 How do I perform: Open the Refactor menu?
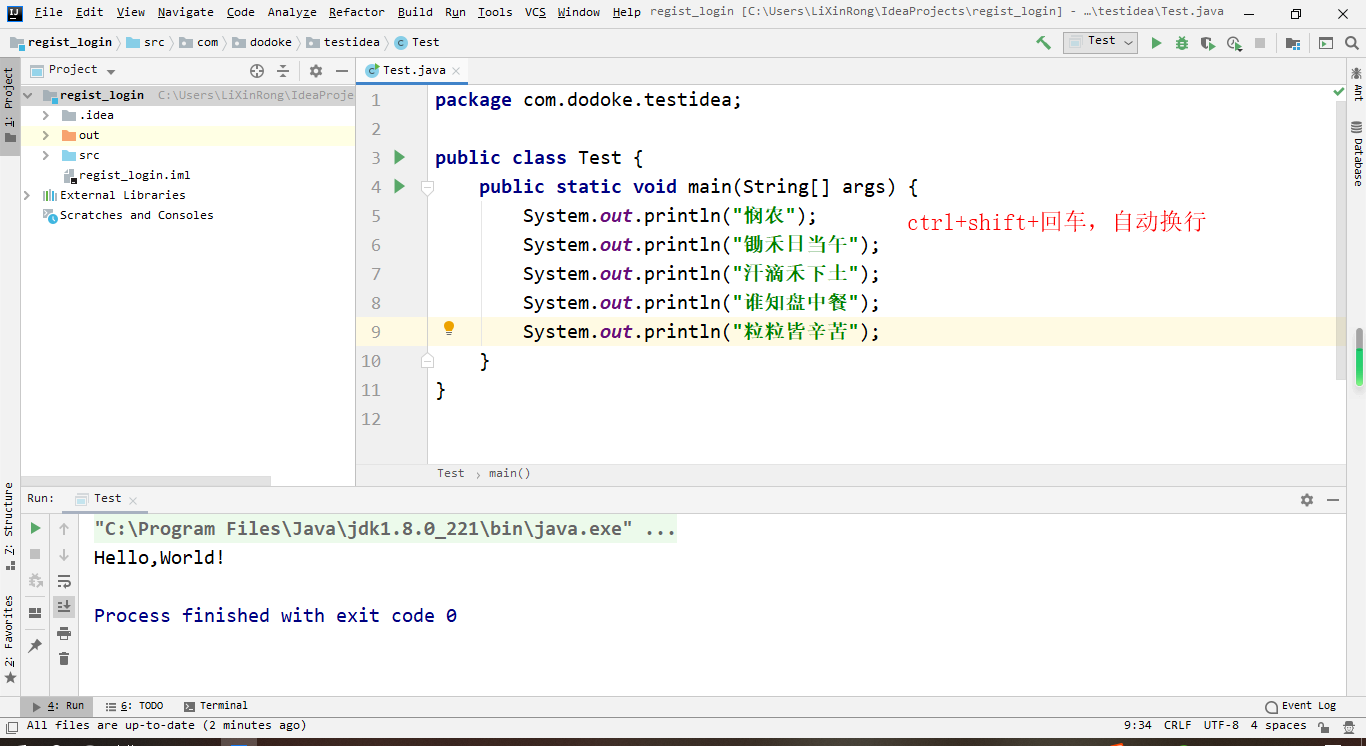coord(356,12)
